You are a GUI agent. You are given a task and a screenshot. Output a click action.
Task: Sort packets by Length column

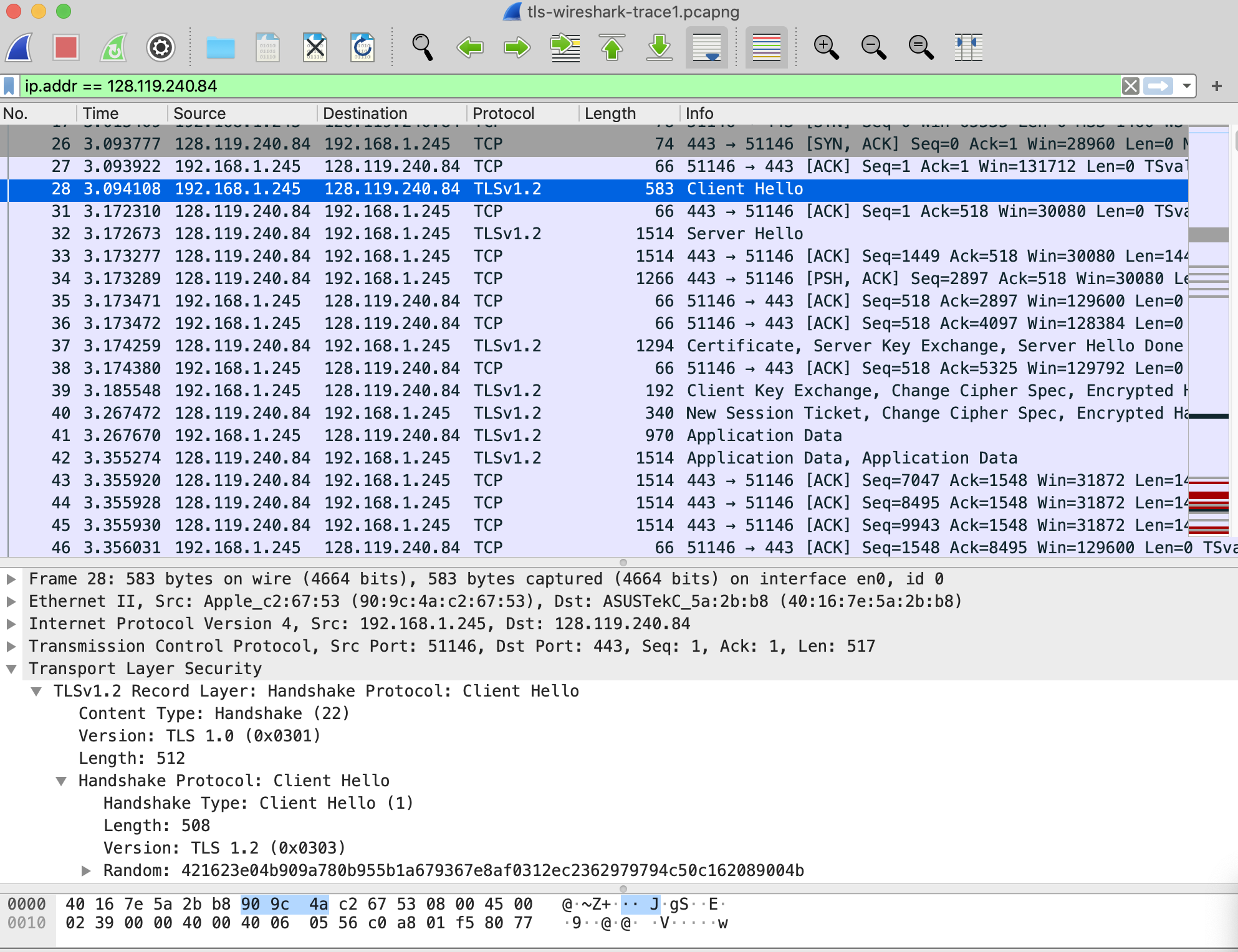[630, 113]
